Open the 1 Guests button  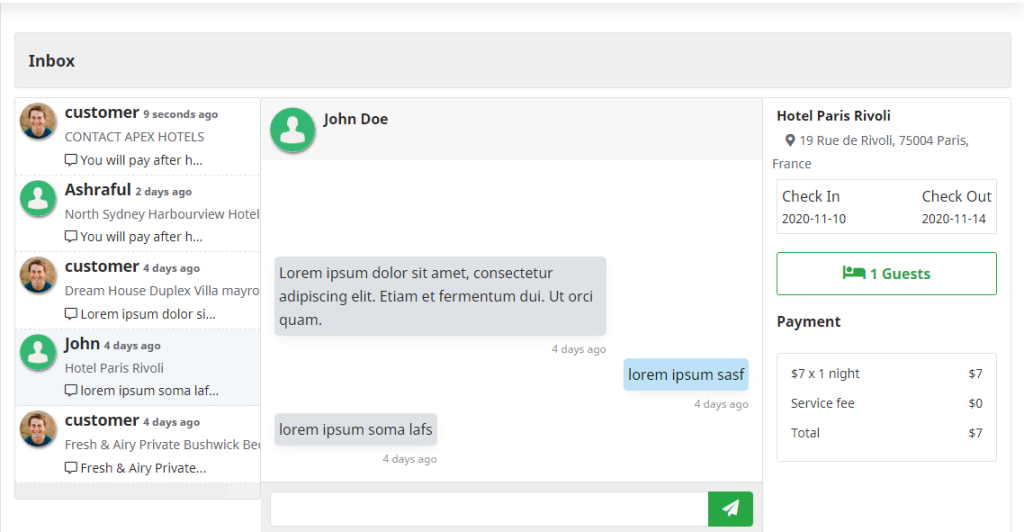pos(886,274)
